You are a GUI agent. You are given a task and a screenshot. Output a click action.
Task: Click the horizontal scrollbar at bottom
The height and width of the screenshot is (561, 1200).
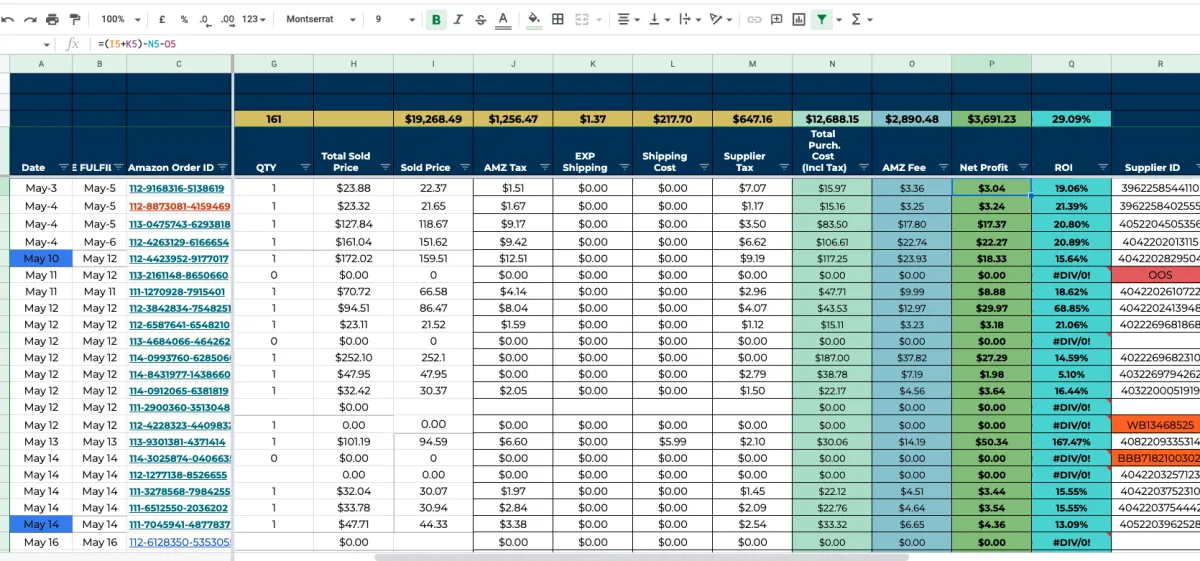click(x=641, y=557)
